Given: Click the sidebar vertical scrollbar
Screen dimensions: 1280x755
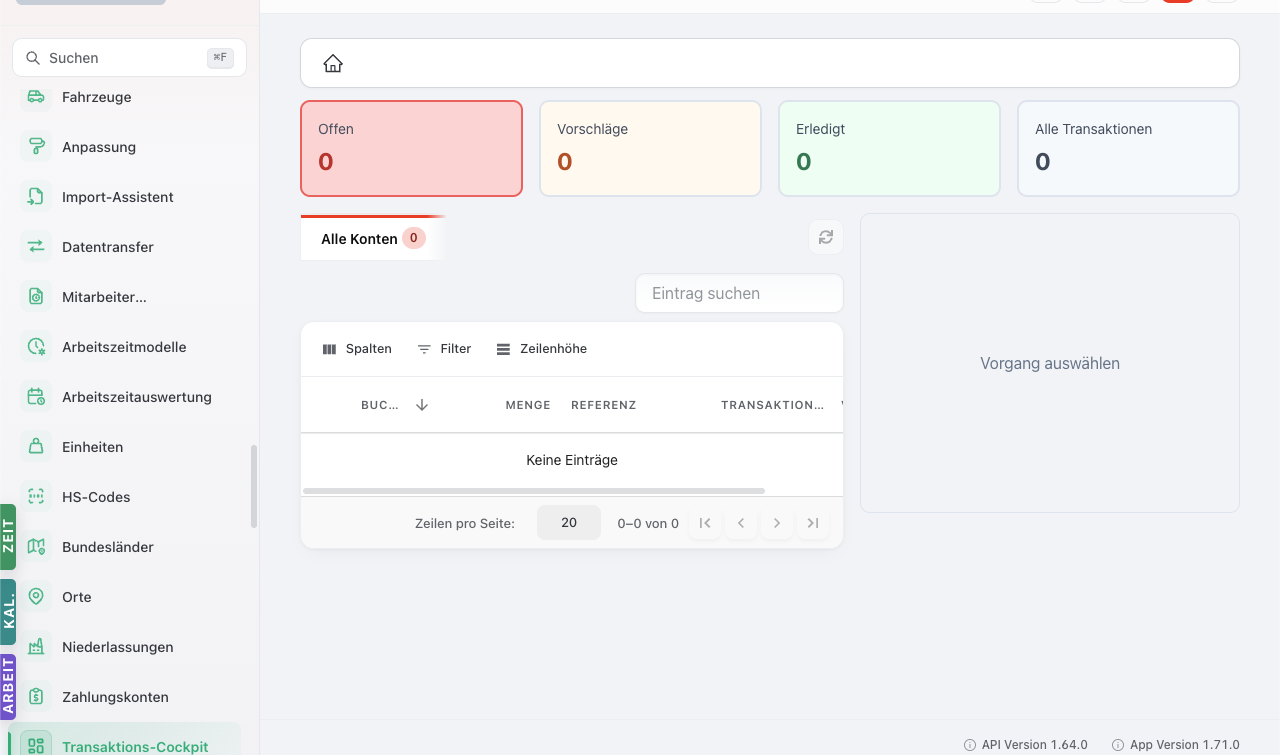Looking at the screenshot, I should tap(254, 487).
